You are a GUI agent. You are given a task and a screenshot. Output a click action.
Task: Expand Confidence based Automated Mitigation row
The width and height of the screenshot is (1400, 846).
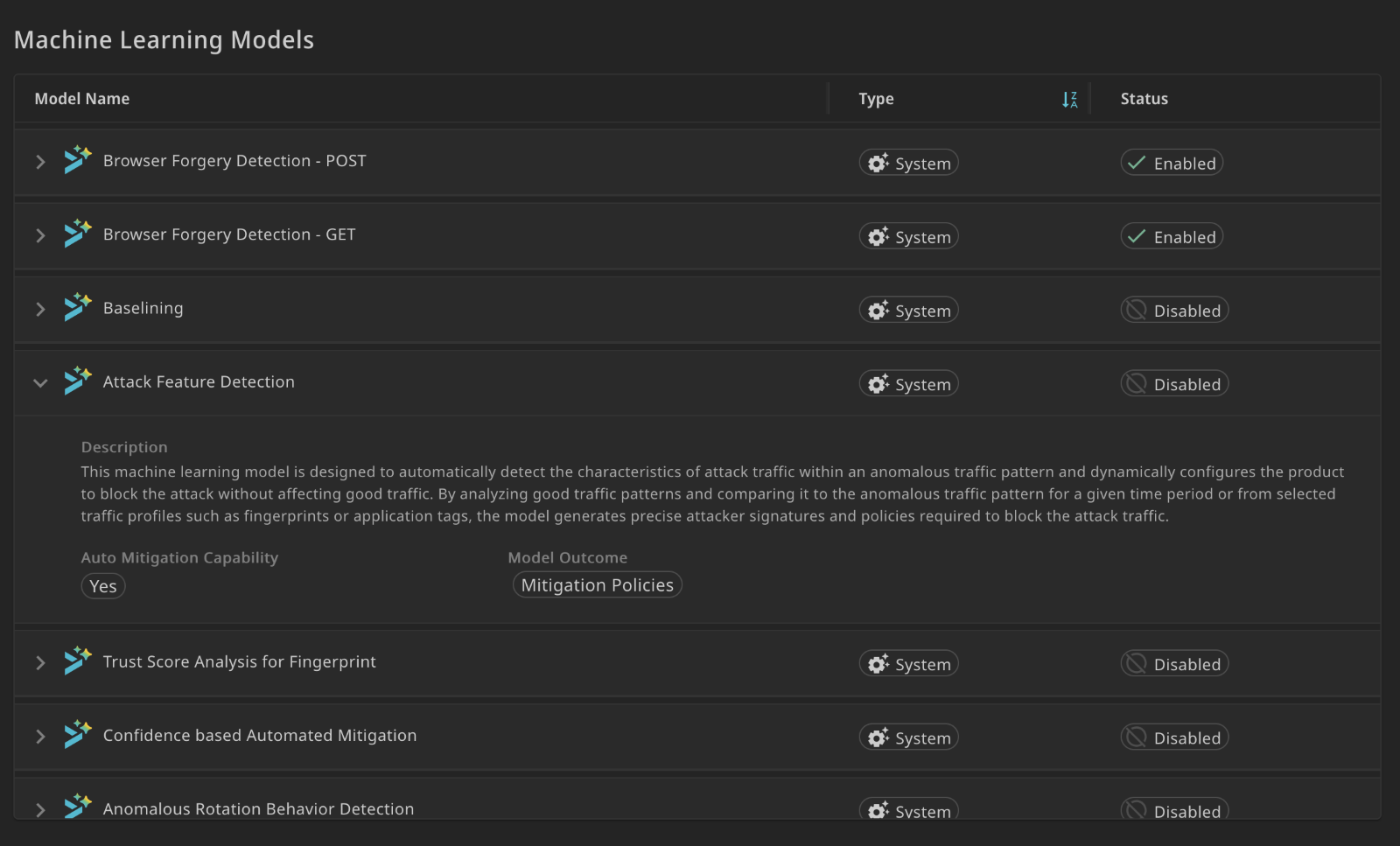tap(40, 736)
